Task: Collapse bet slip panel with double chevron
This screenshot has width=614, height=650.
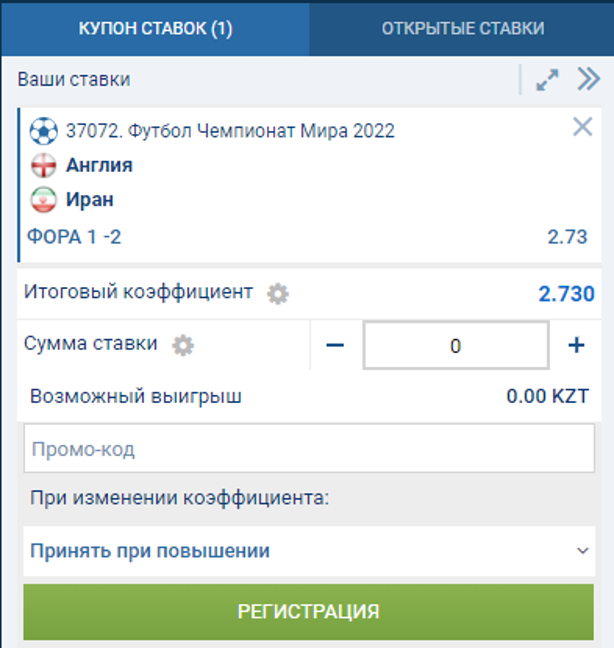Action: point(588,80)
